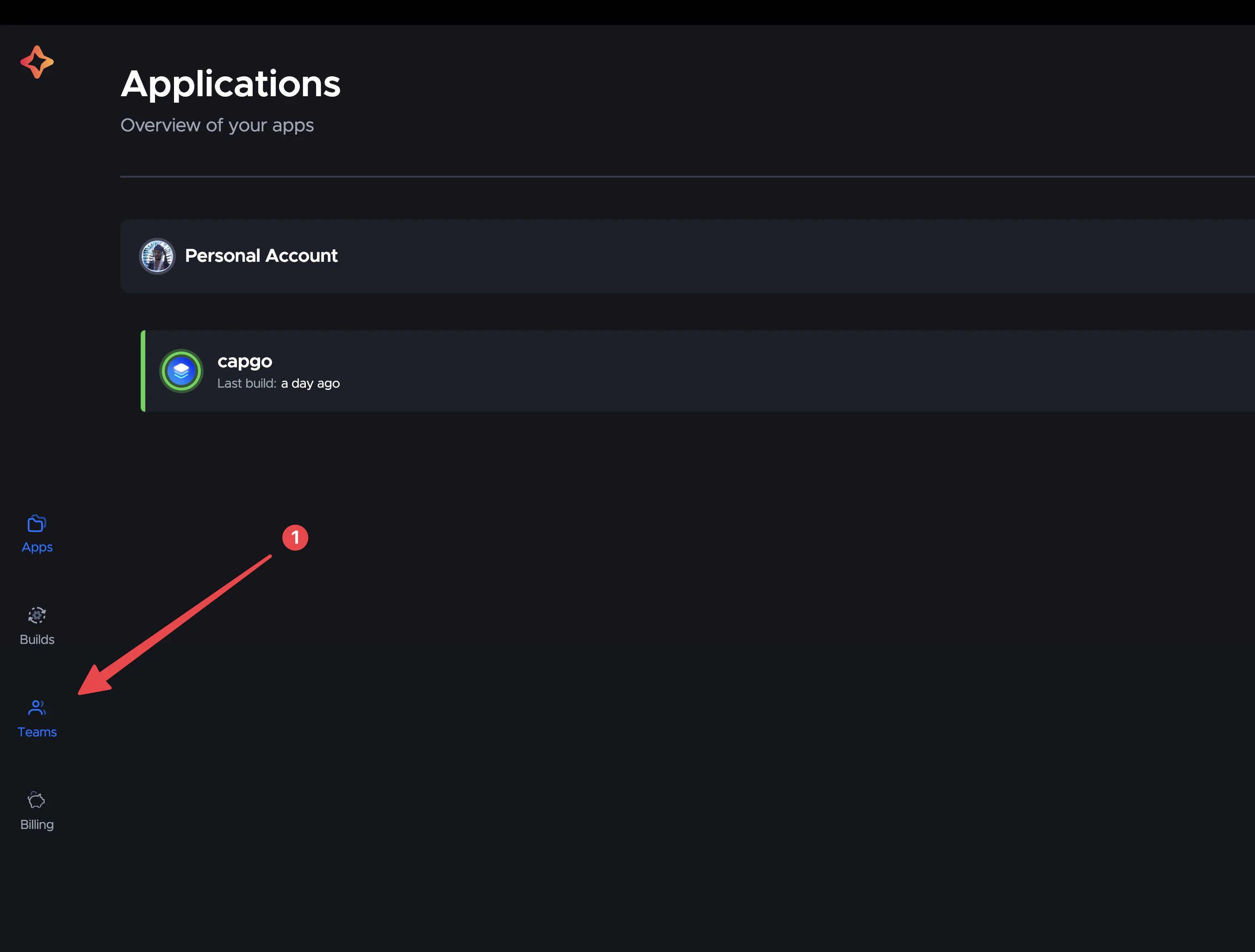Select the Apps sidebar label
This screenshot has height=952, width=1255.
tap(37, 547)
